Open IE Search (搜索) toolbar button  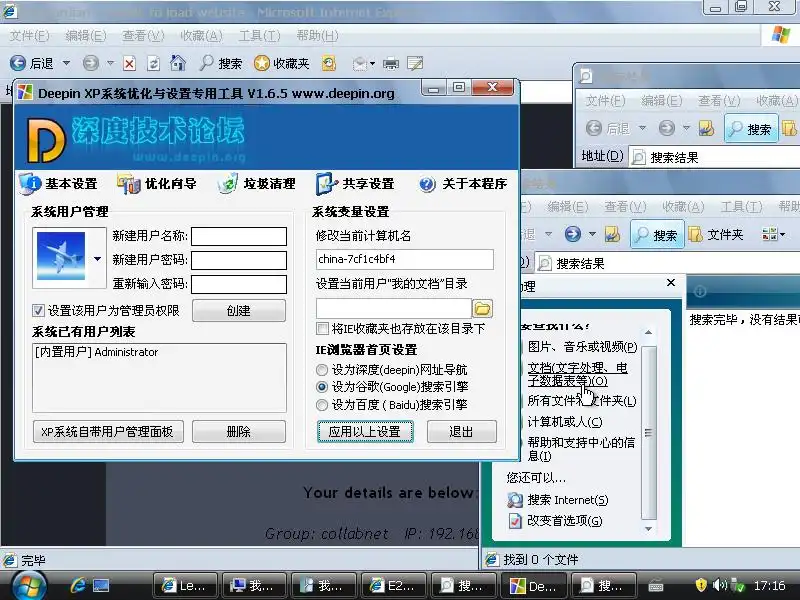[x=220, y=63]
